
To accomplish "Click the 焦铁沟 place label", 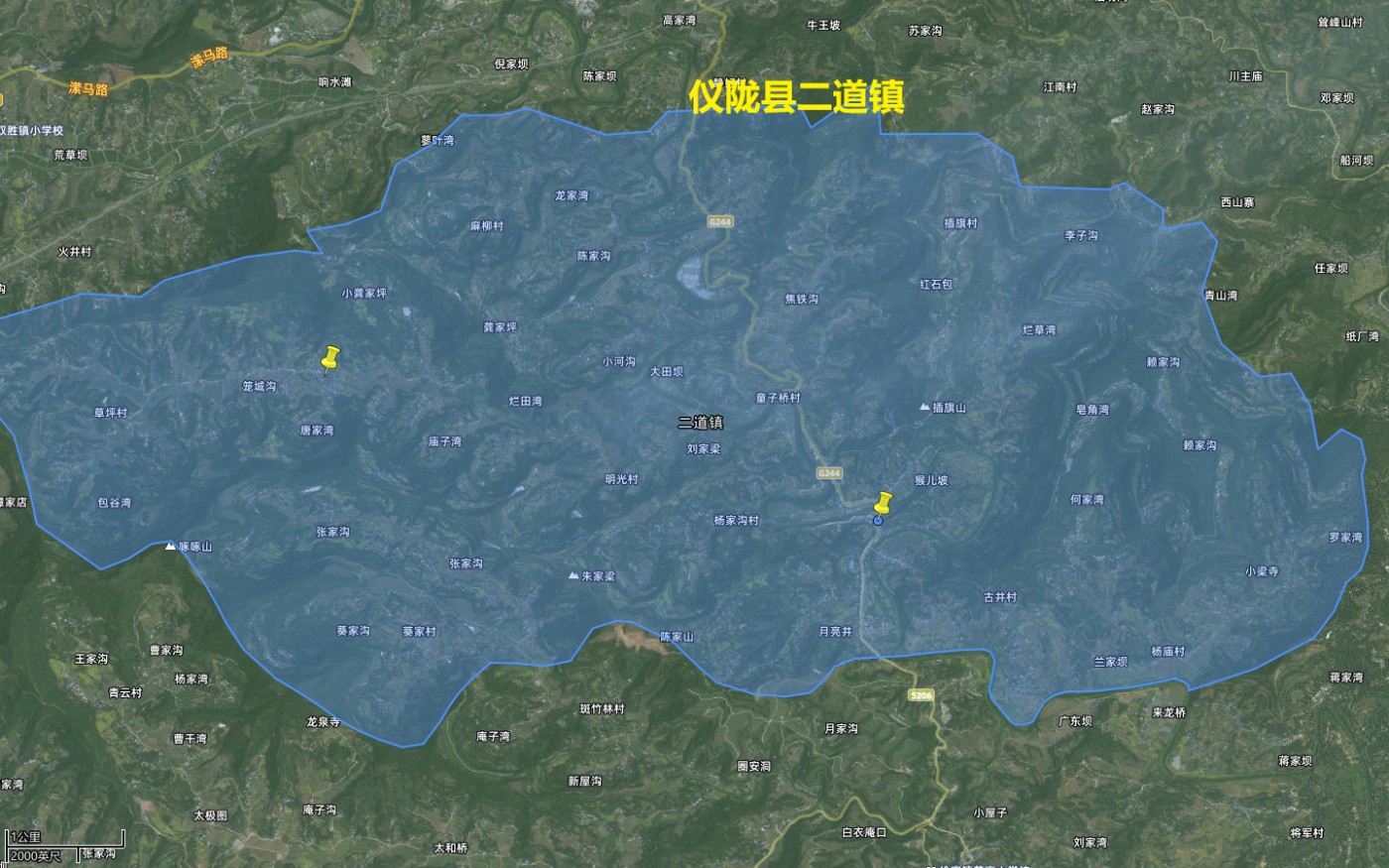I will pyautogui.click(x=802, y=299).
